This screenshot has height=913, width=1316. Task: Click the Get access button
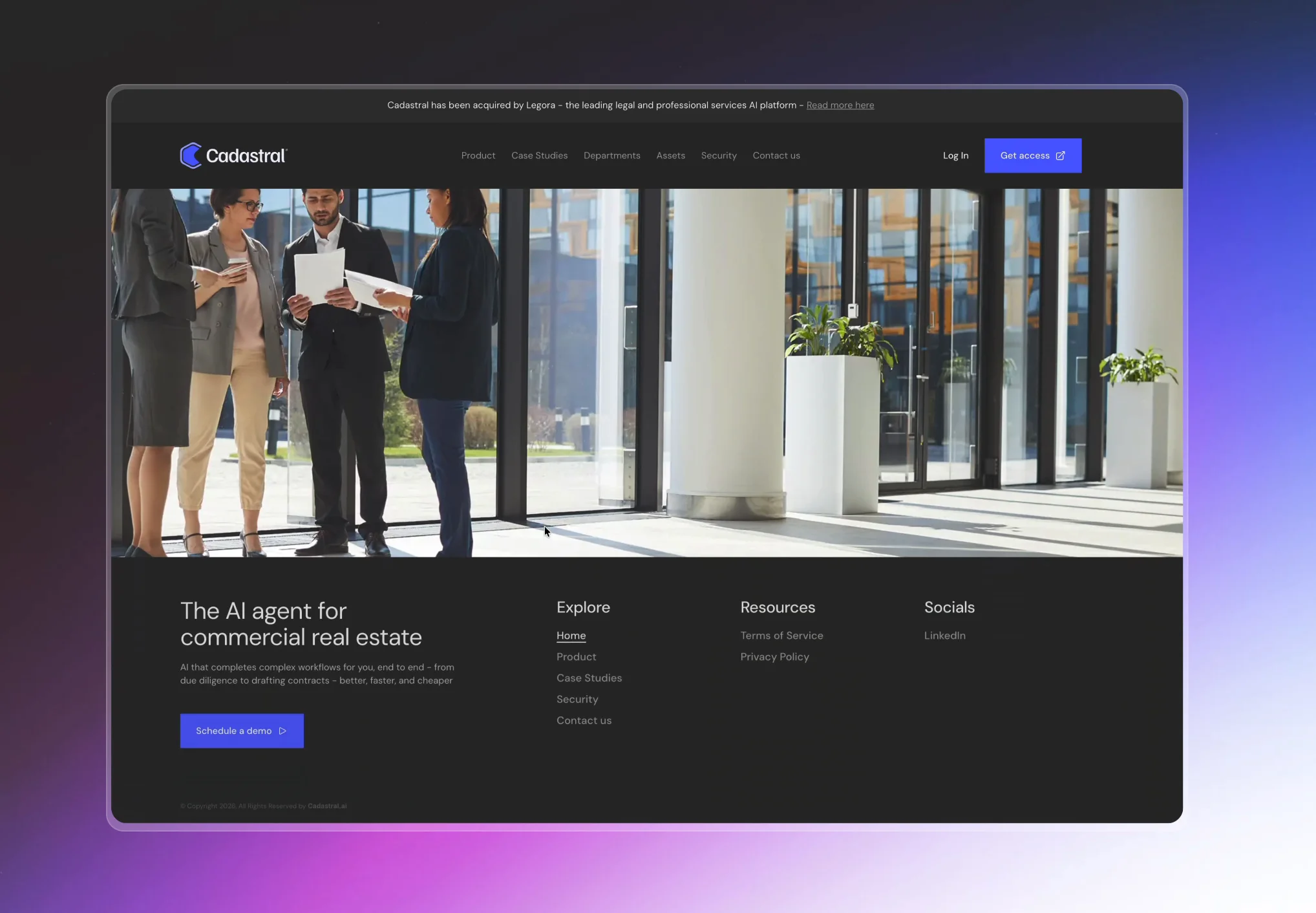click(x=1033, y=156)
